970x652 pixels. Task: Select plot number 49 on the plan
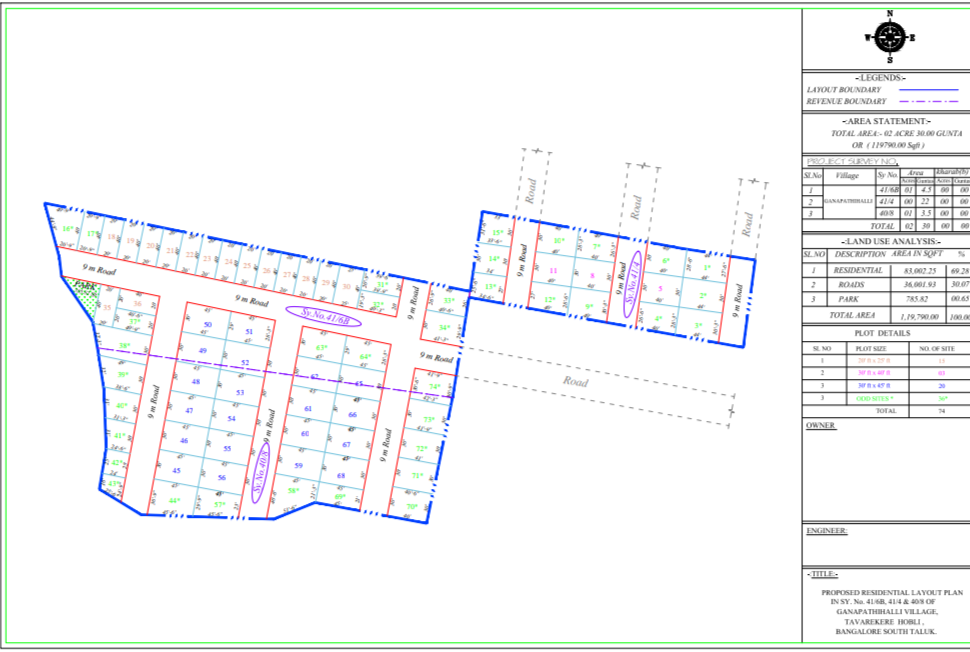click(202, 351)
